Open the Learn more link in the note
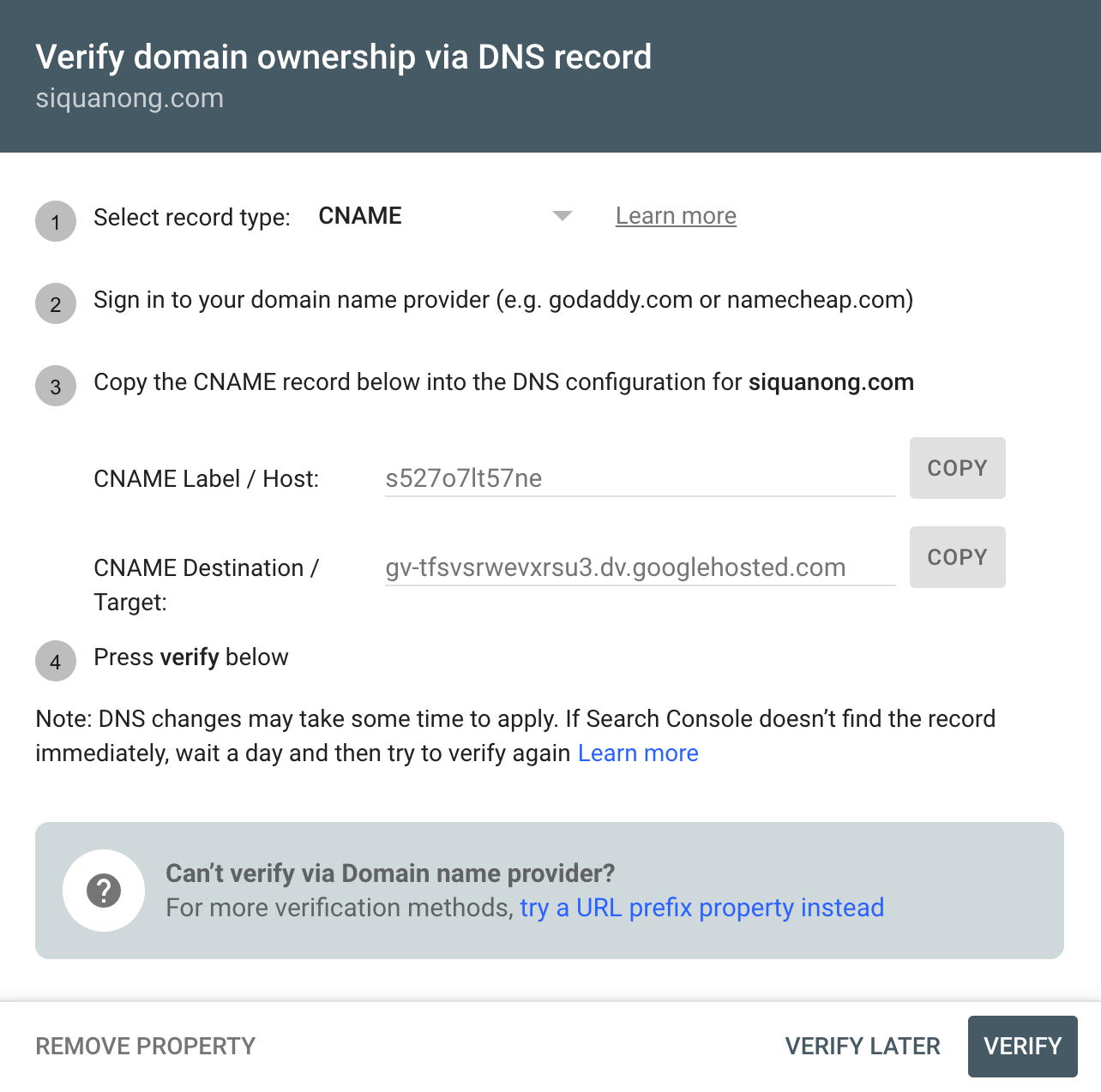The height and width of the screenshot is (1092, 1101). point(638,753)
